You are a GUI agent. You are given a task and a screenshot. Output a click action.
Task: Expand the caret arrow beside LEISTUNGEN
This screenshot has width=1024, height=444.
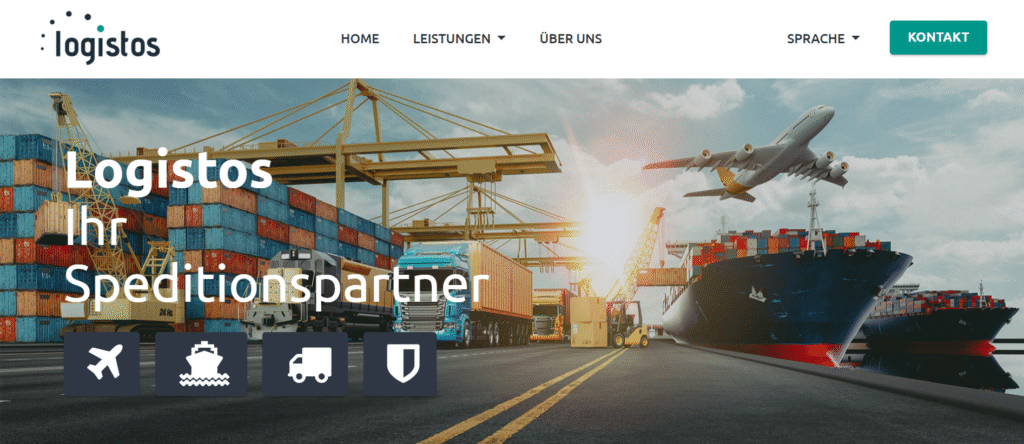click(502, 39)
